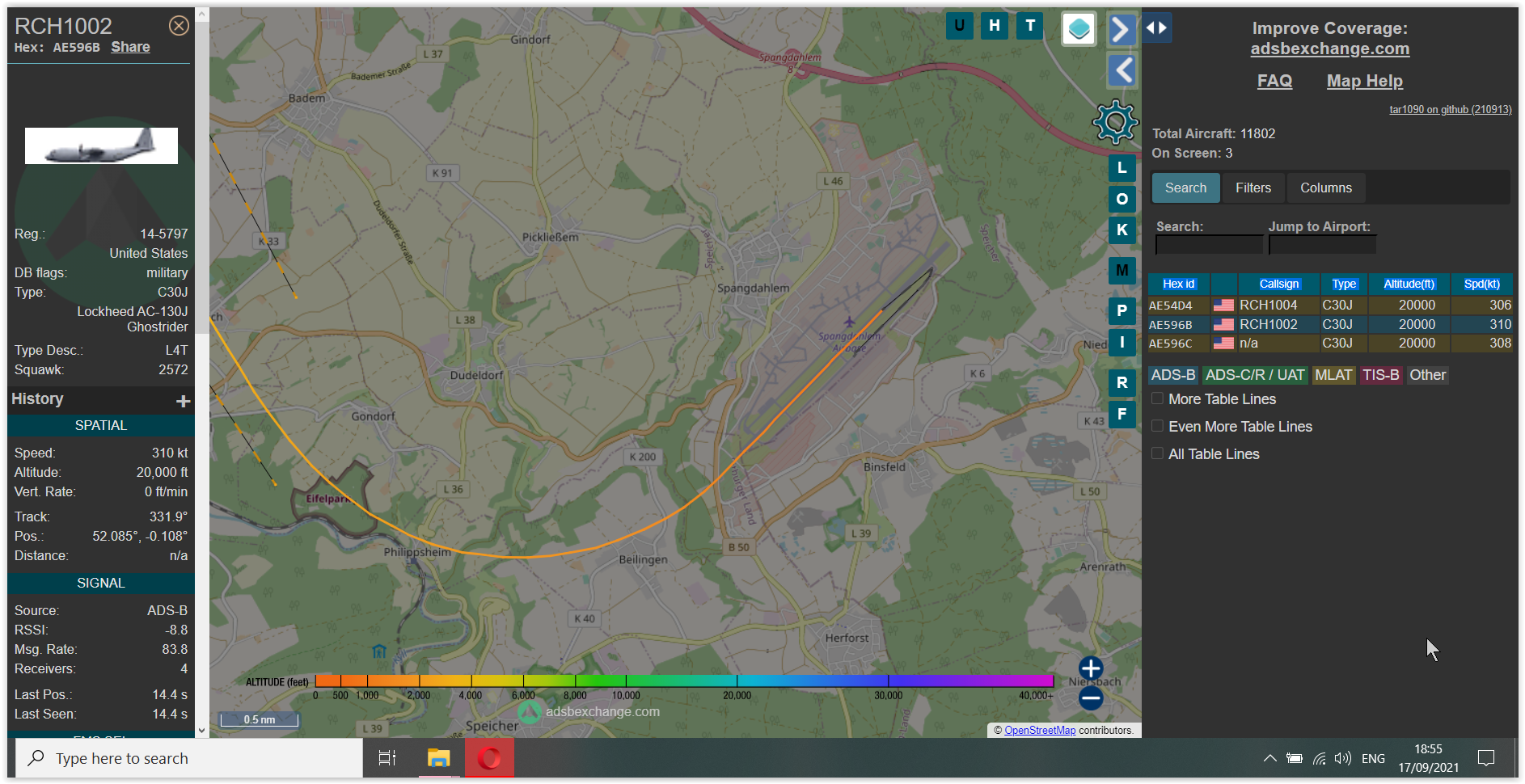Open the FAQ link
This screenshot has width=1525, height=784.
coord(1274,81)
